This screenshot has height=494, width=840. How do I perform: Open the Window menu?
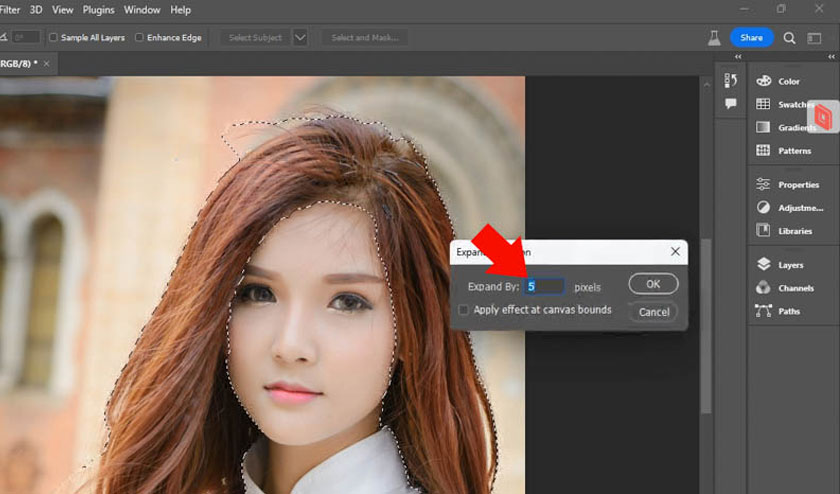142,10
